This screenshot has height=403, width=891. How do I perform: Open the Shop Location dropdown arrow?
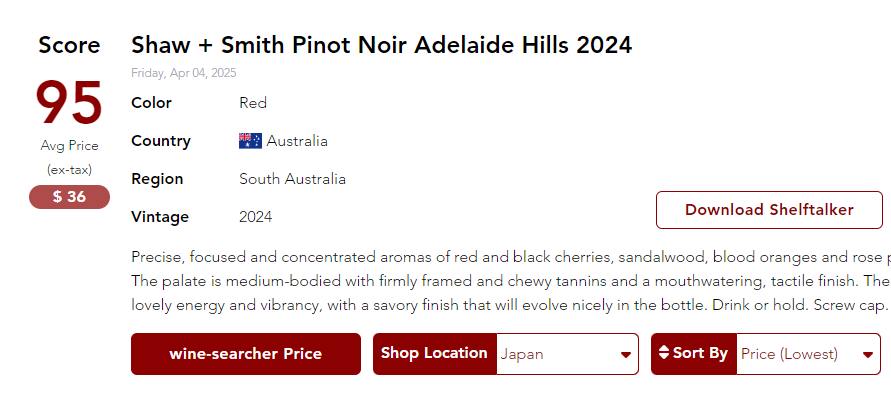pyautogui.click(x=626, y=355)
